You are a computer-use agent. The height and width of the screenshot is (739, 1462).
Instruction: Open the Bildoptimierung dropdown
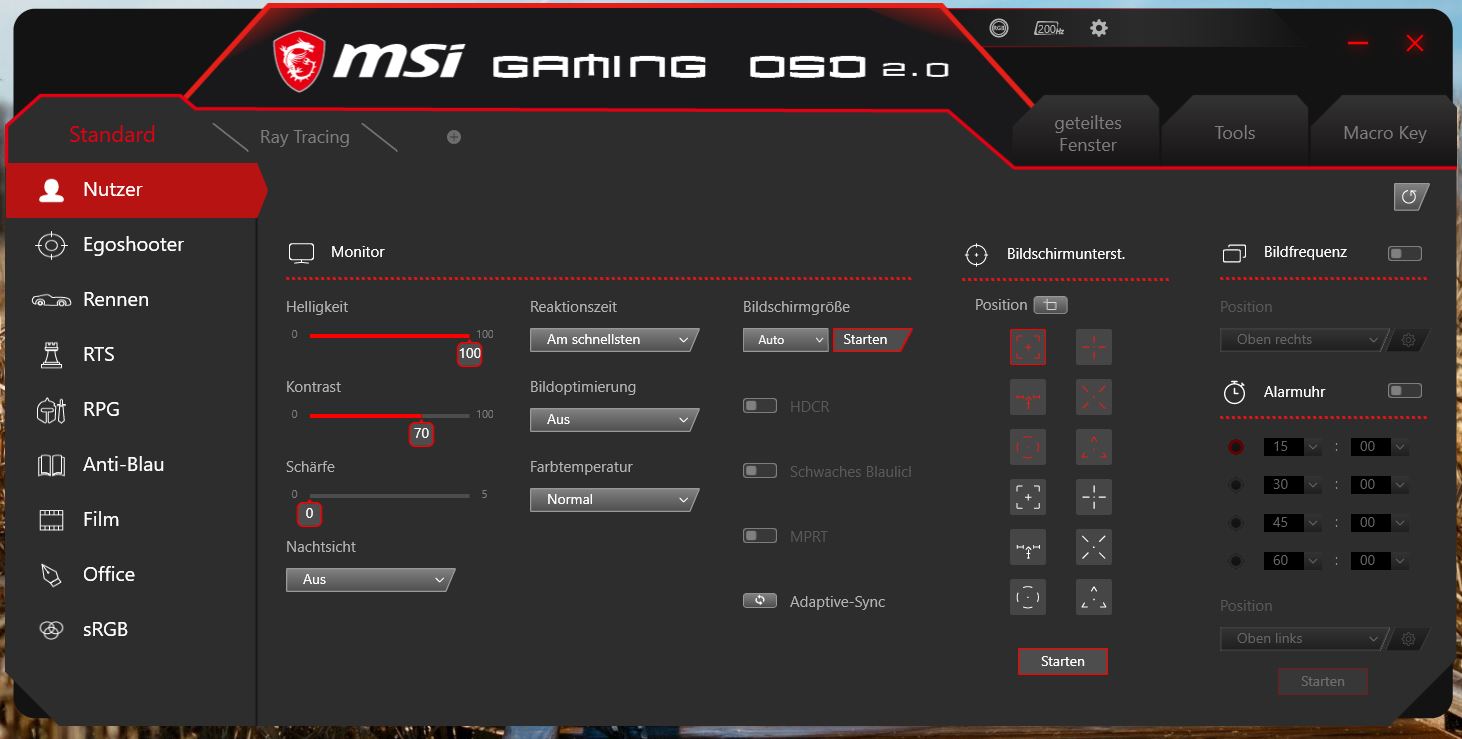click(614, 420)
